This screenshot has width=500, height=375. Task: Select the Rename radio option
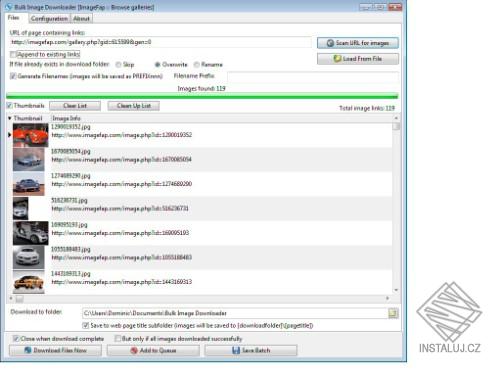point(197,64)
